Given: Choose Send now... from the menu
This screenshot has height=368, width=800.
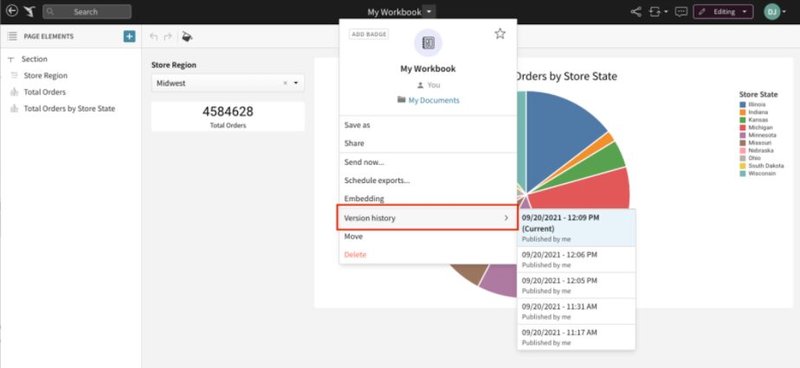Looking at the screenshot, I should [428, 162].
